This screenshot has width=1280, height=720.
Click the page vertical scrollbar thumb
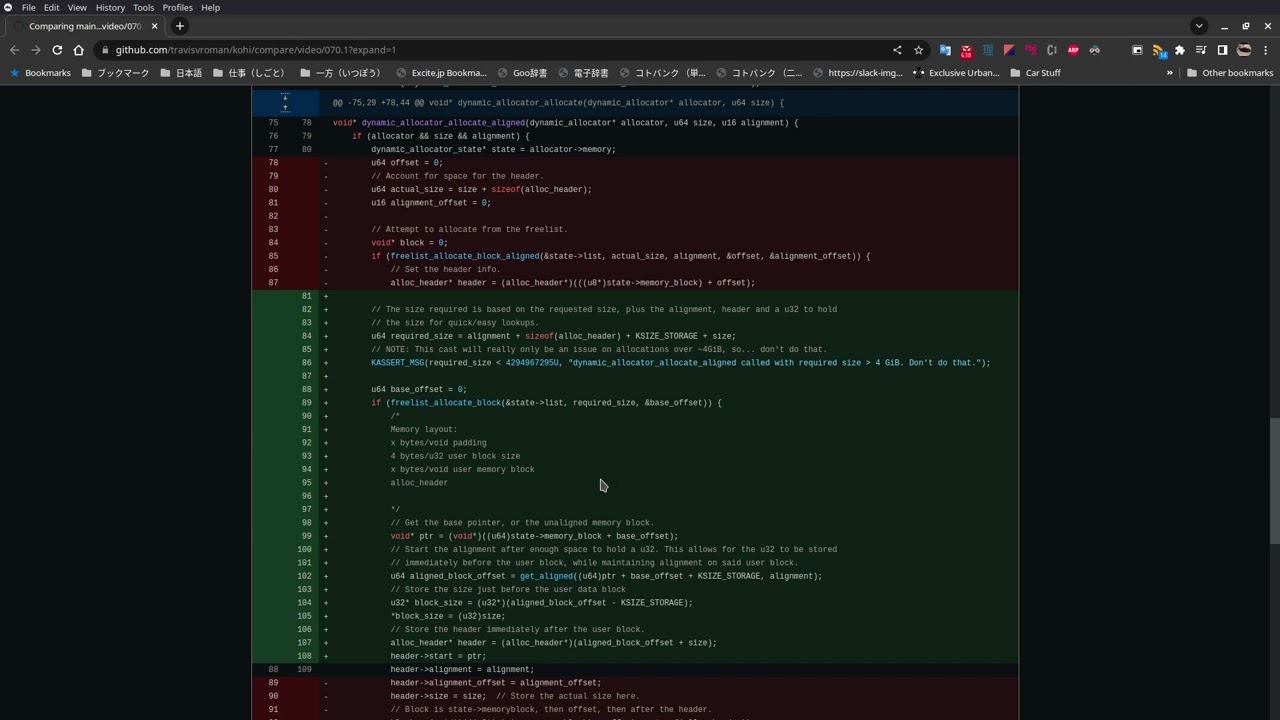pos(1274,480)
